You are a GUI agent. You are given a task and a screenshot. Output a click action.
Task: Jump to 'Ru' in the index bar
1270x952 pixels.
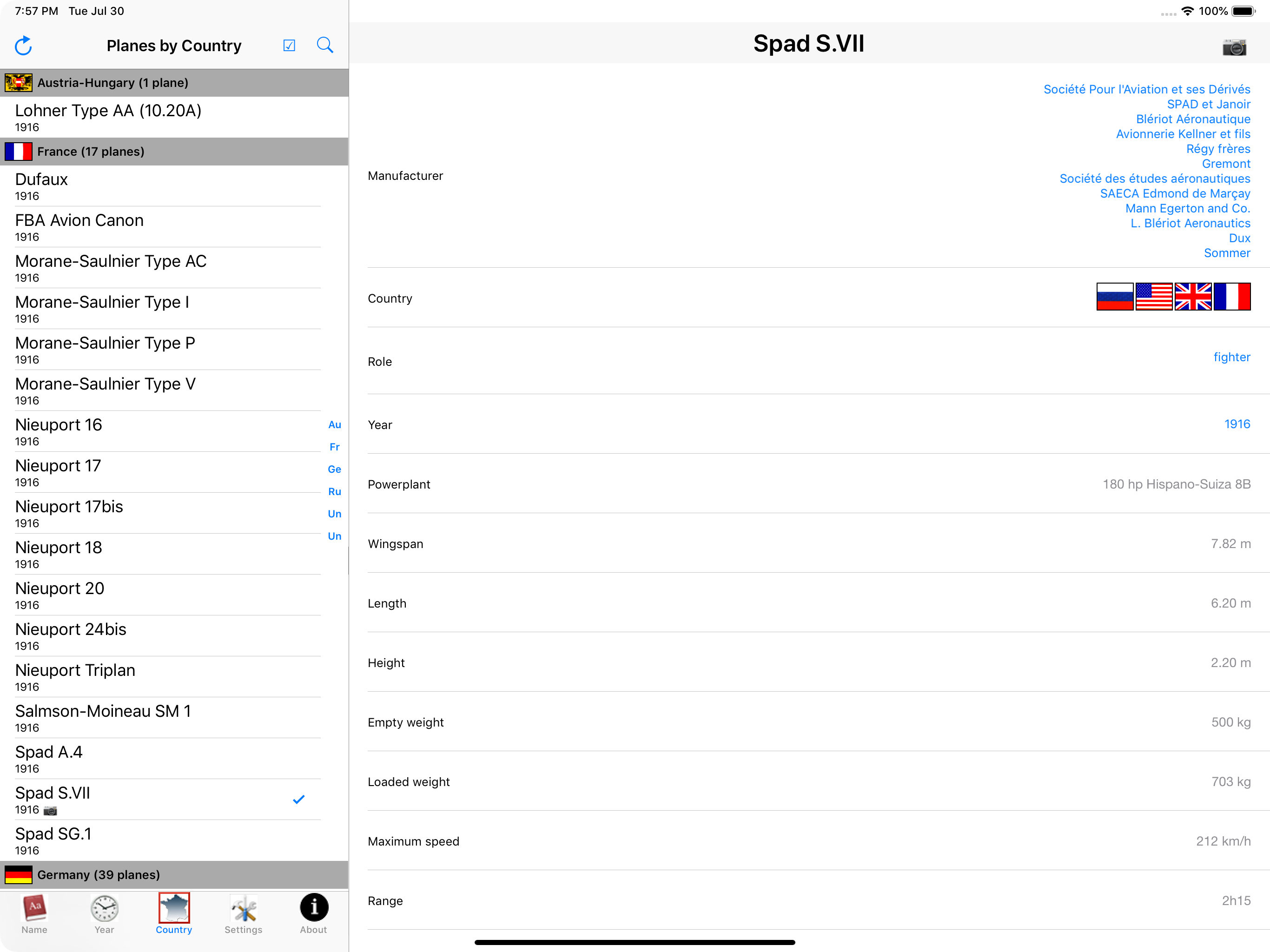click(x=335, y=492)
